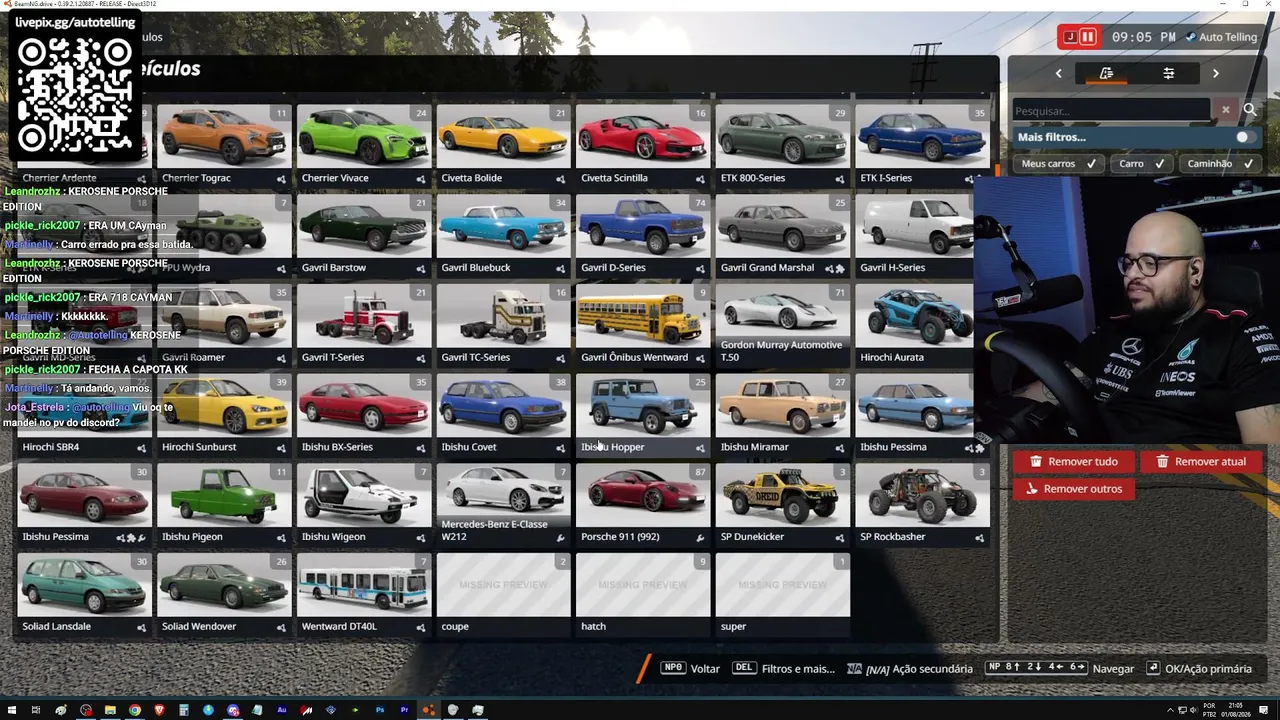Pick the Gavril D-Series pickup
Image resolution: width=1280 pixels, height=720 pixels.
click(x=643, y=235)
